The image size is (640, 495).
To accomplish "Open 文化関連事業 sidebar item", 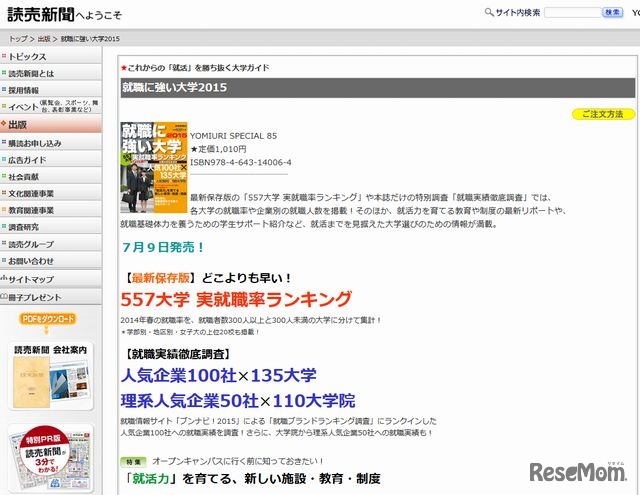I will 51,193.
